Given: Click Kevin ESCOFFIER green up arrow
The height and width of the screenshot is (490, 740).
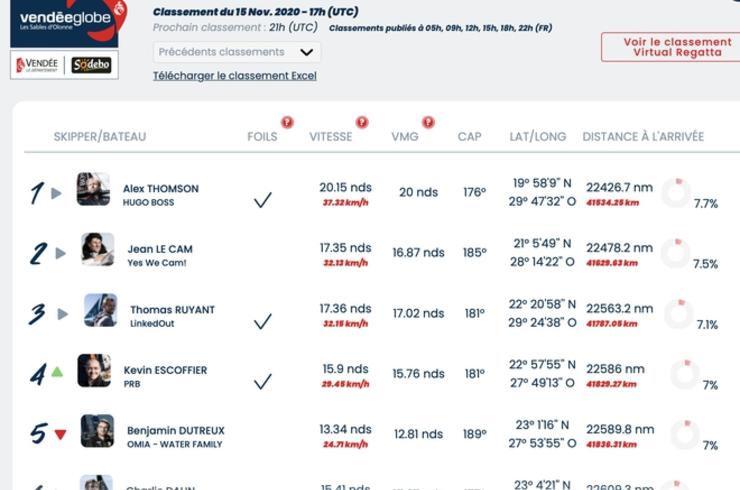Looking at the screenshot, I should tap(57, 372).
